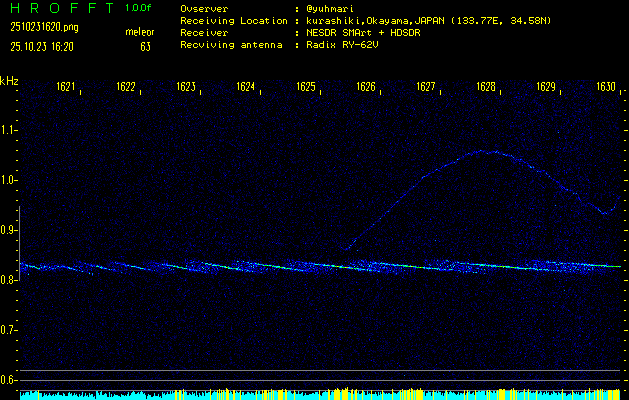Click the kHz axis unit label

click(x=9, y=80)
